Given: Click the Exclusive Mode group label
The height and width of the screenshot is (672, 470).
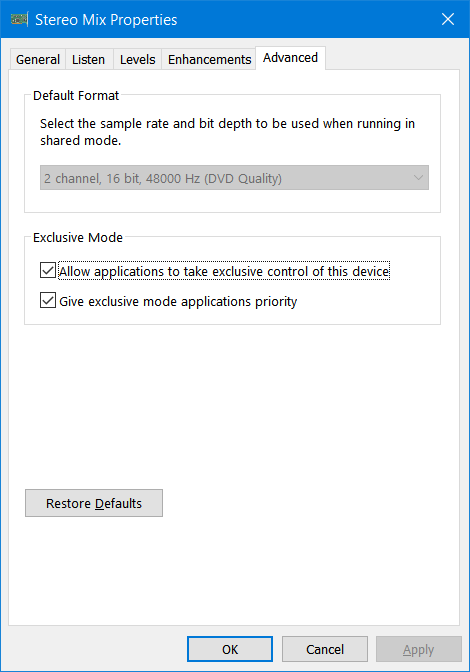Looking at the screenshot, I should (78, 237).
